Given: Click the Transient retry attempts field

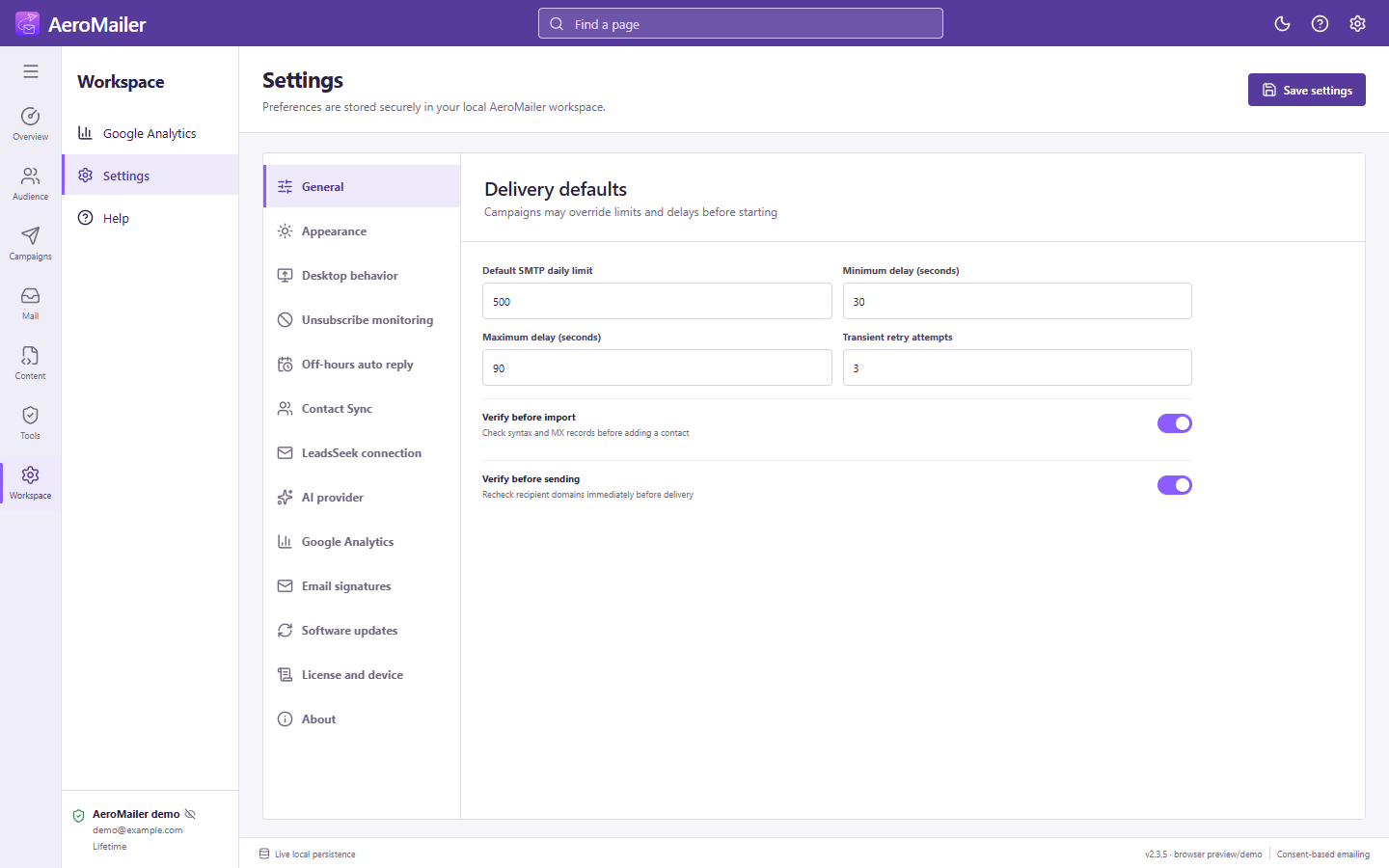Looking at the screenshot, I should coord(1018,367).
